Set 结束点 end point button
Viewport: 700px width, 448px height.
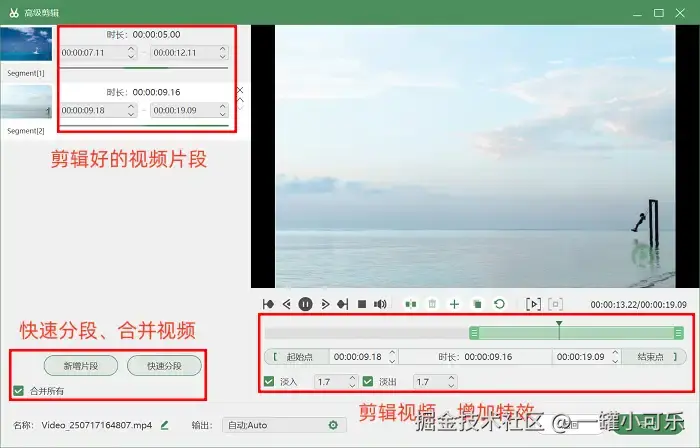(654, 357)
